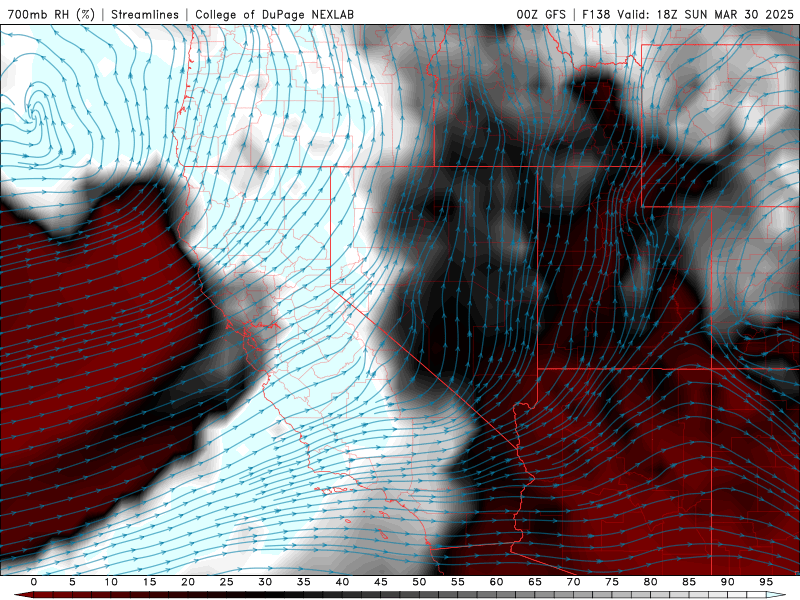
Task: Click the '5' value on the colorbar scale
Action: point(72,582)
